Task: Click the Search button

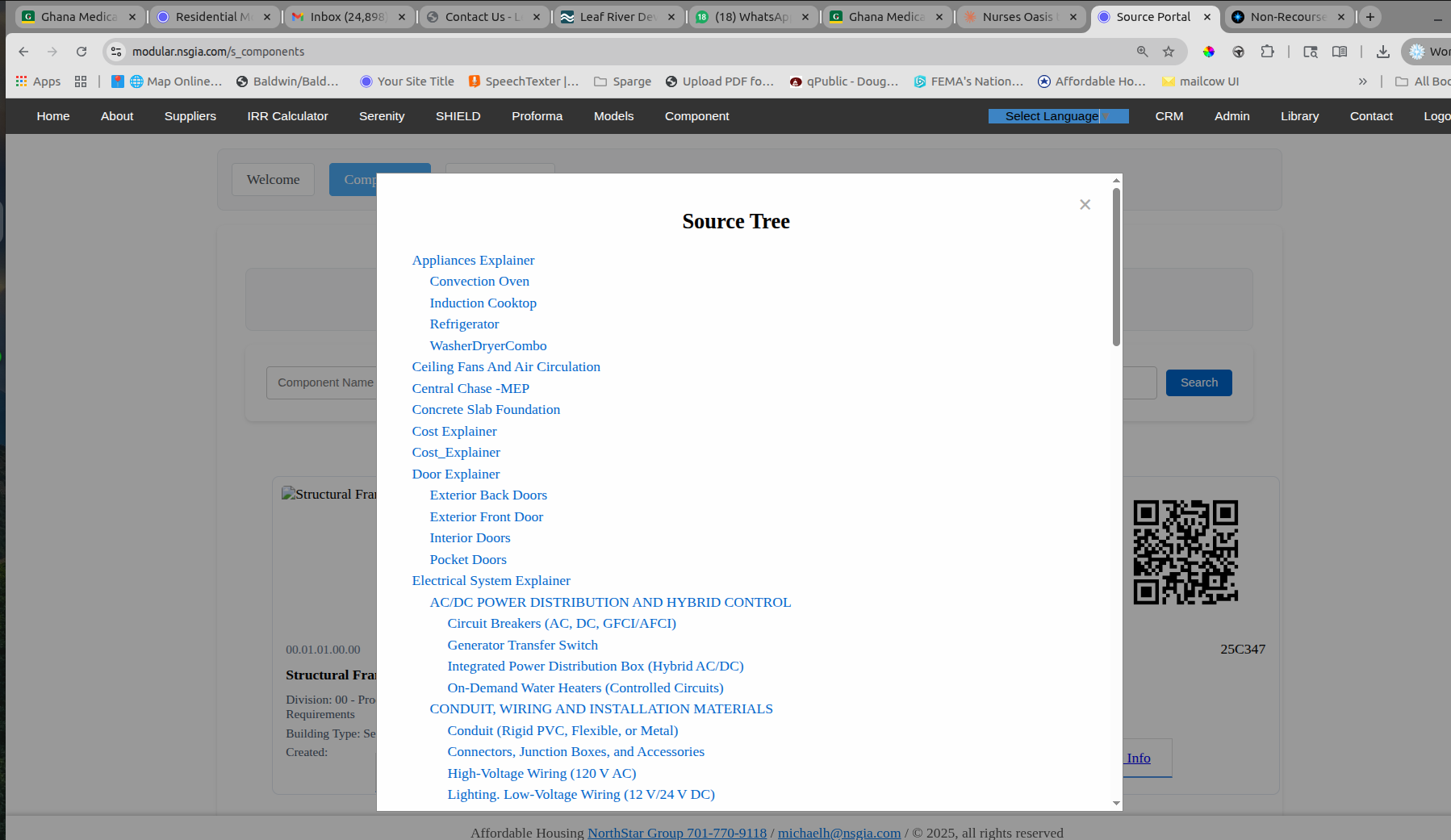Action: pyautogui.click(x=1198, y=382)
